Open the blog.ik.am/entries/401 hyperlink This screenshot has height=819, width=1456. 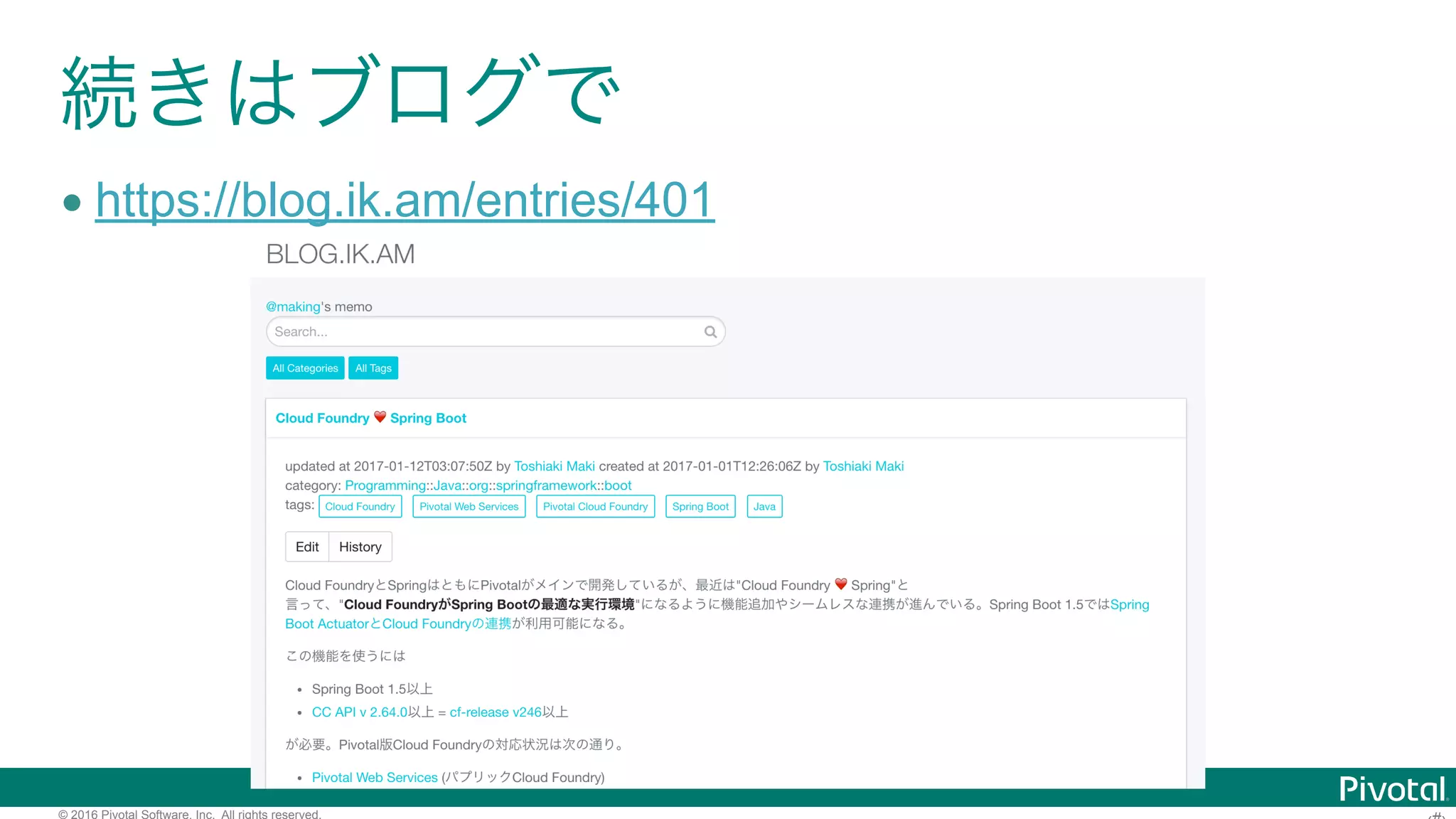click(x=405, y=200)
